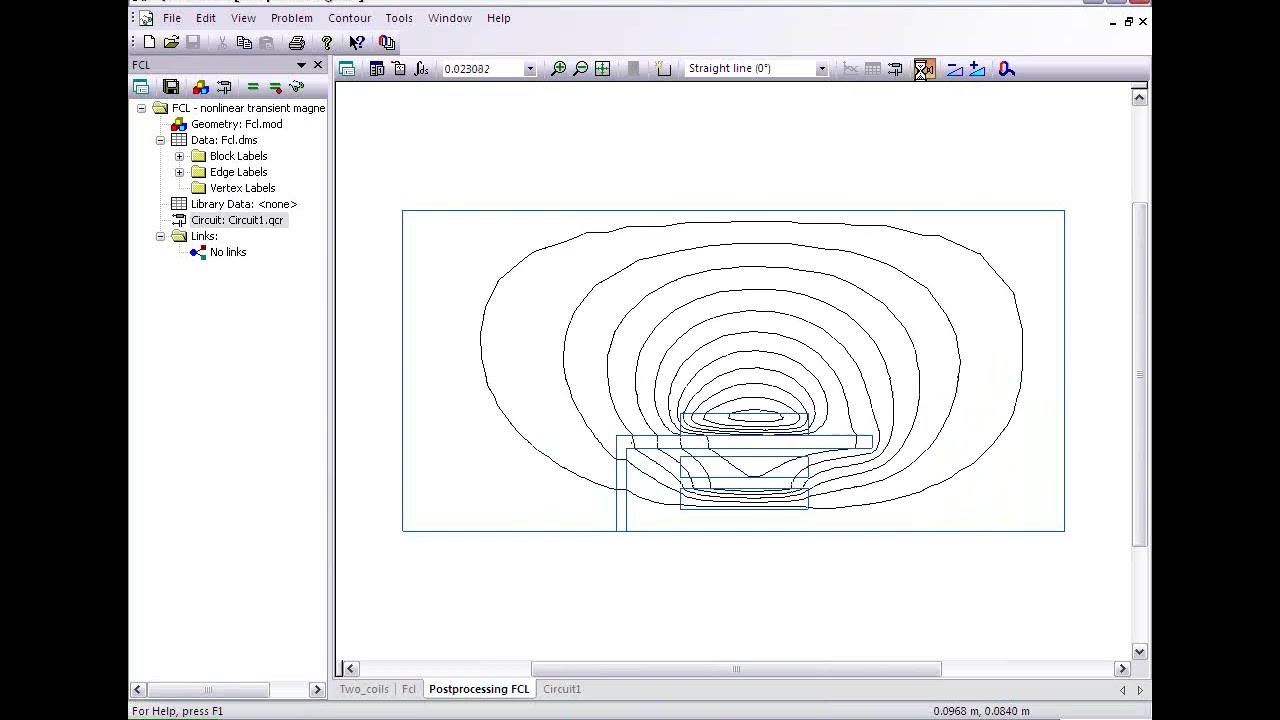Screen dimensions: 1280x720
Task: Switch to the Circuit1 tab
Action: (562, 689)
